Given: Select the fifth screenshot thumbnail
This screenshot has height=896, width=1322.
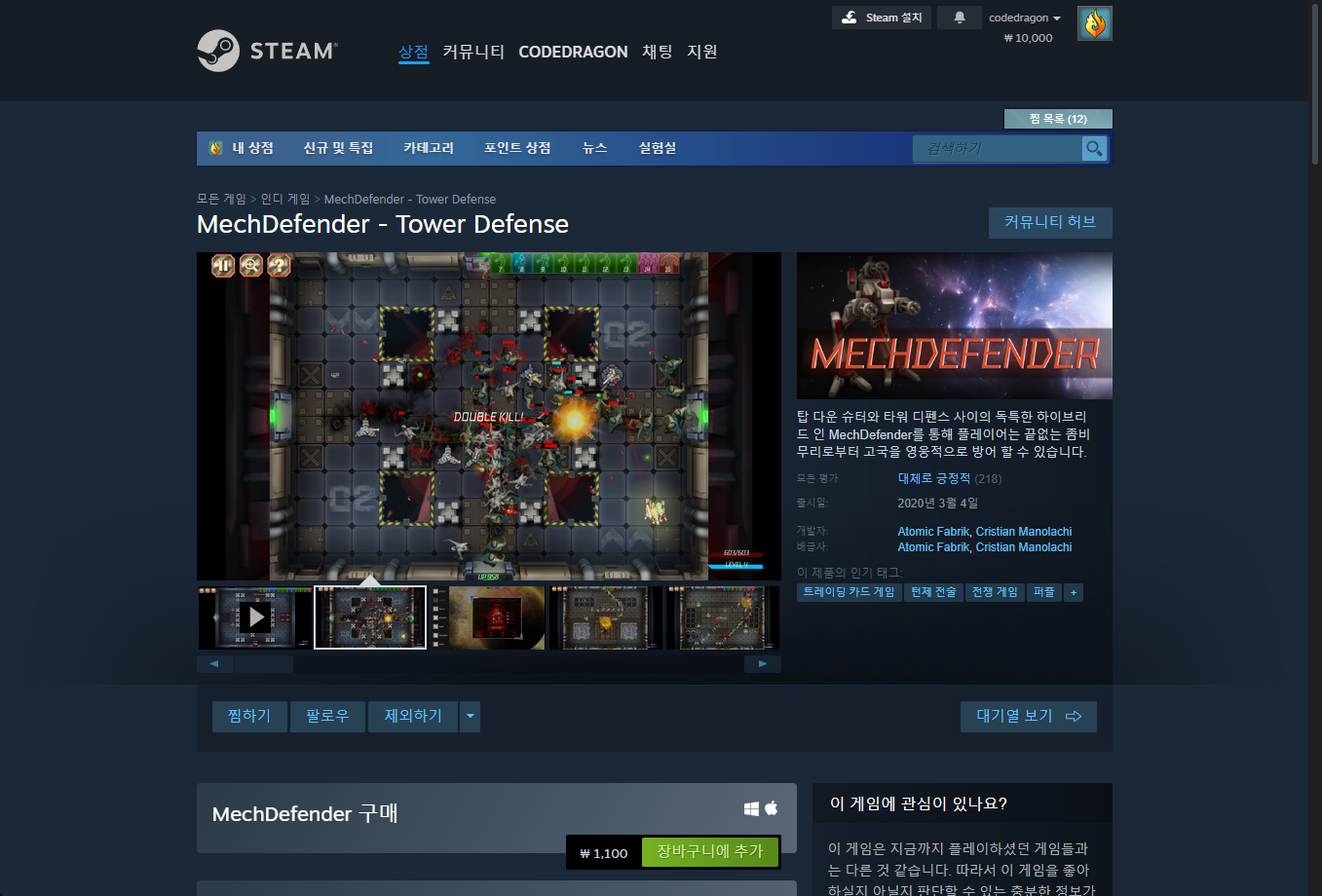Looking at the screenshot, I should [722, 617].
